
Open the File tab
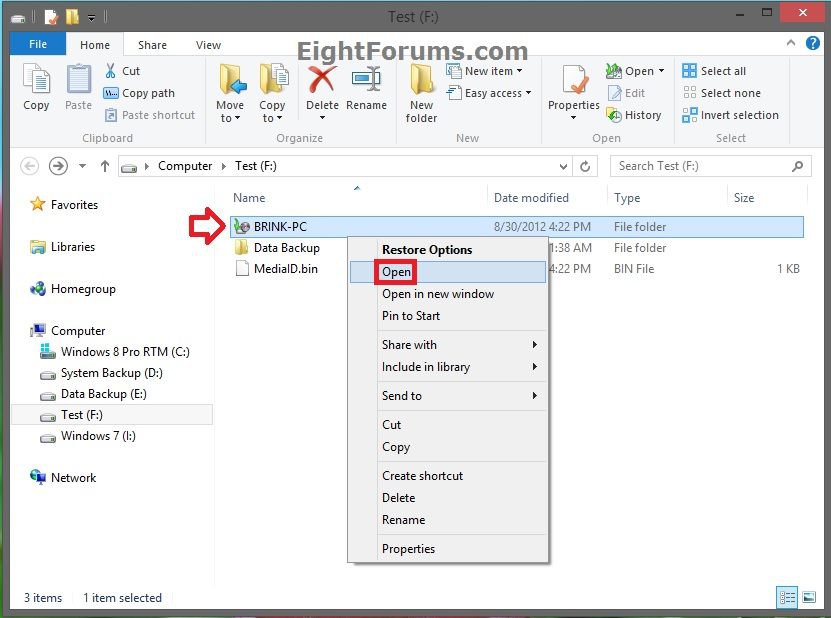click(38, 44)
